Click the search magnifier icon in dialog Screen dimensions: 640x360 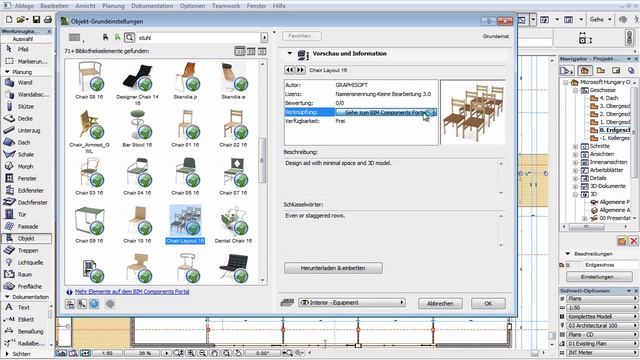tap(129, 38)
